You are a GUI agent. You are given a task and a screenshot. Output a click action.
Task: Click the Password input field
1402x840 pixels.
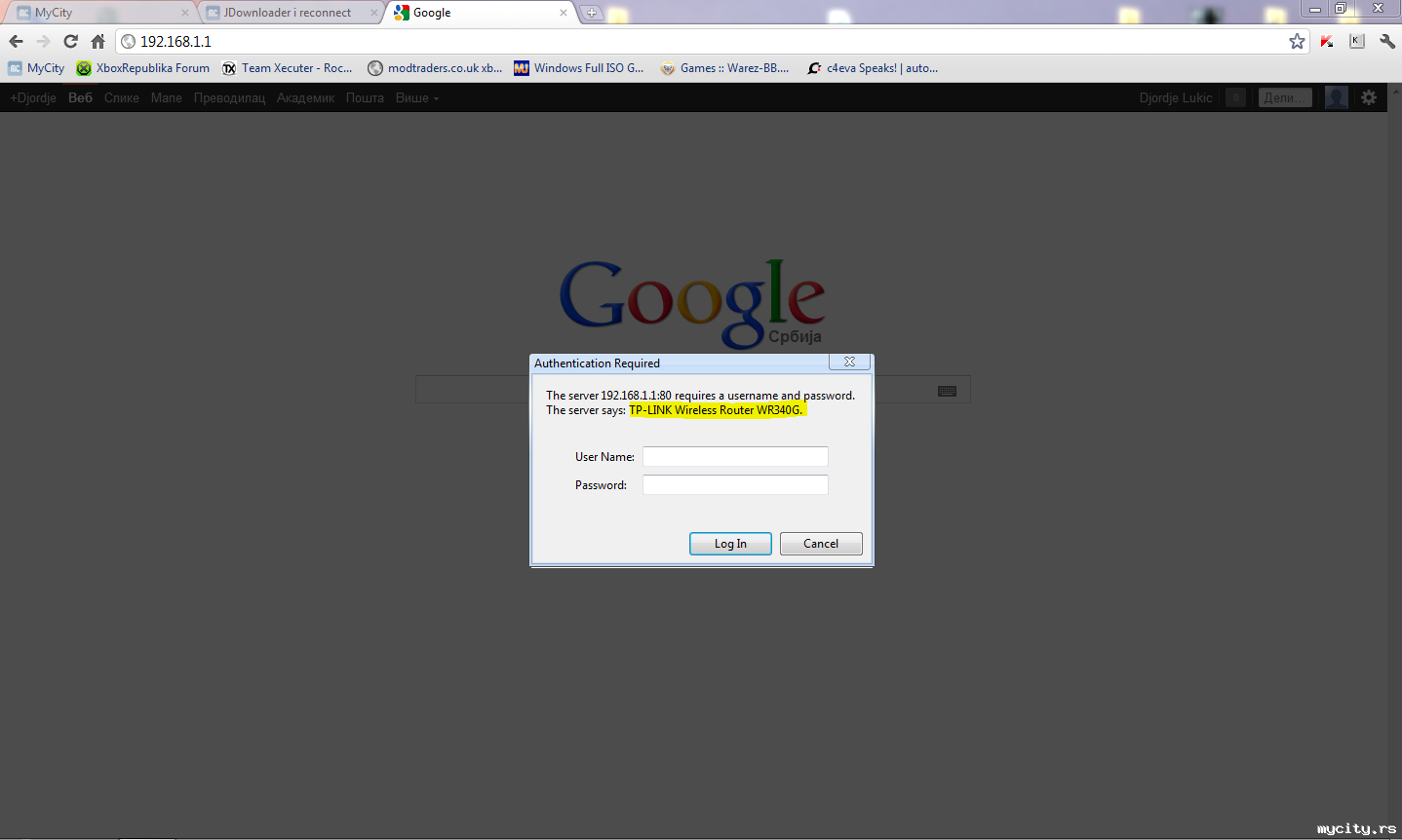pos(735,484)
